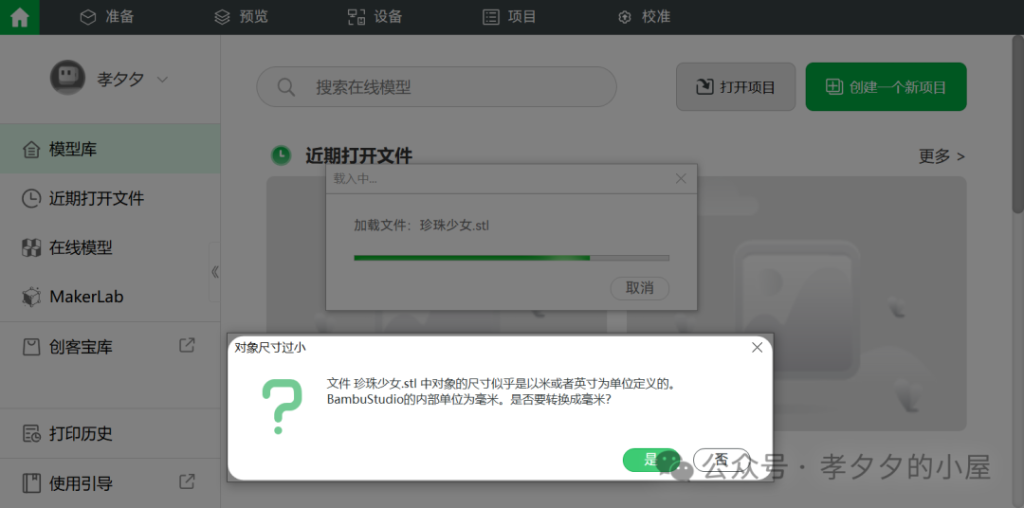This screenshot has height=508, width=1024.
Task: Click the 加载文件：珍珠少女.stl text
Action: [421, 227]
